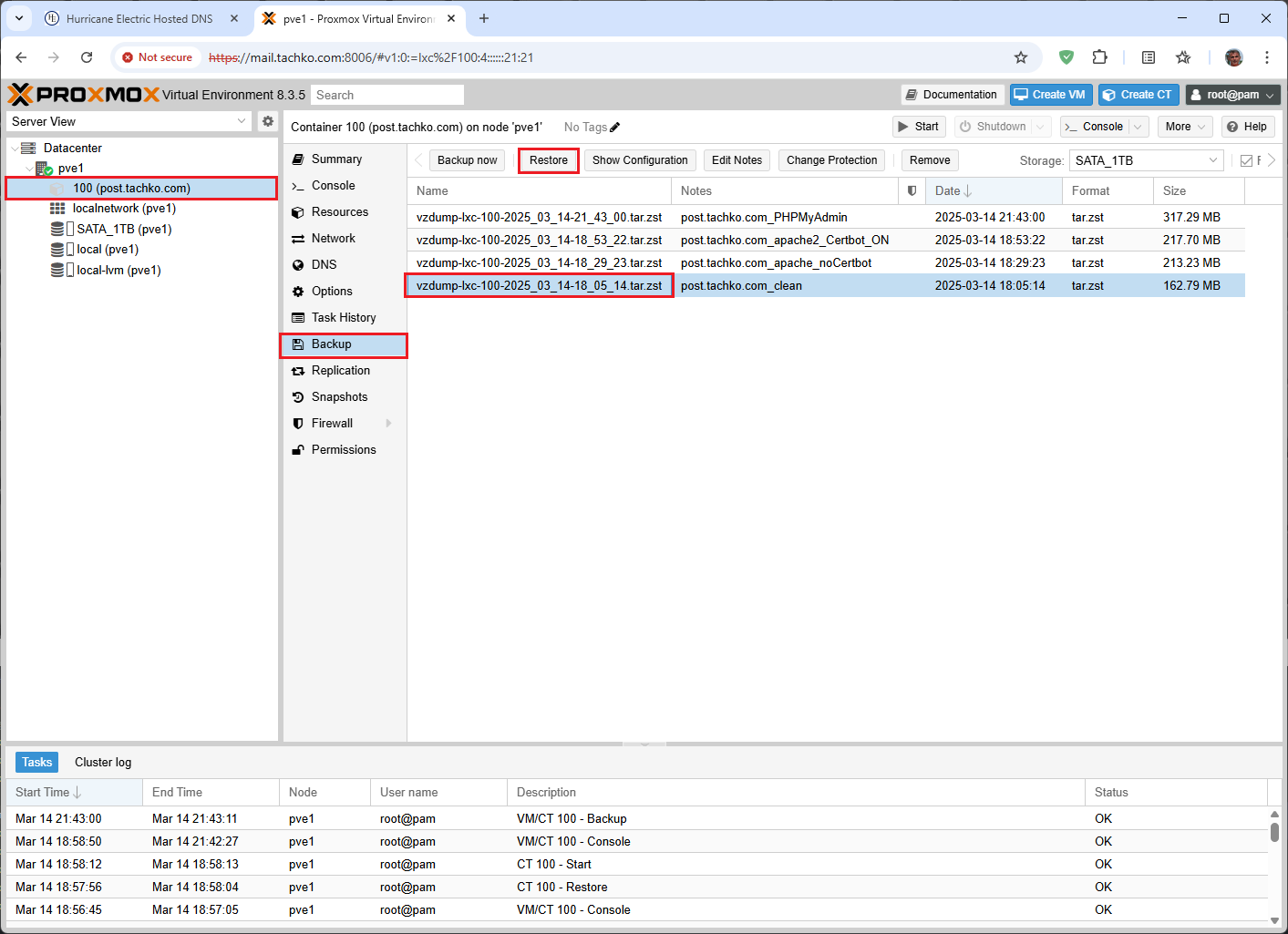The height and width of the screenshot is (934, 1288).
Task: Click the Create VM button
Action: point(1051,95)
